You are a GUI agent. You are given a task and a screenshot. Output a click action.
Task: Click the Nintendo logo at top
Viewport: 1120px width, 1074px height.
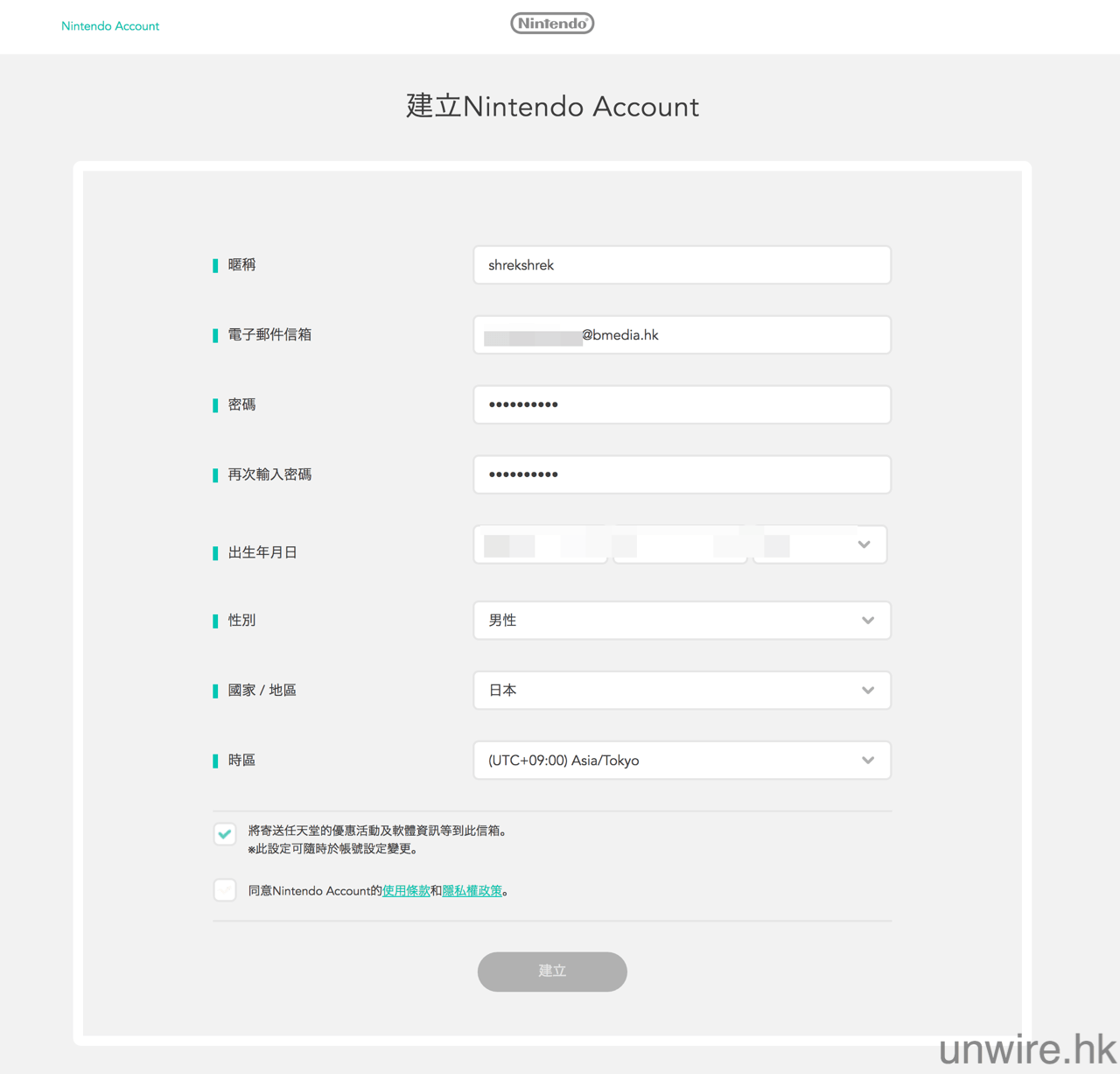click(x=552, y=24)
